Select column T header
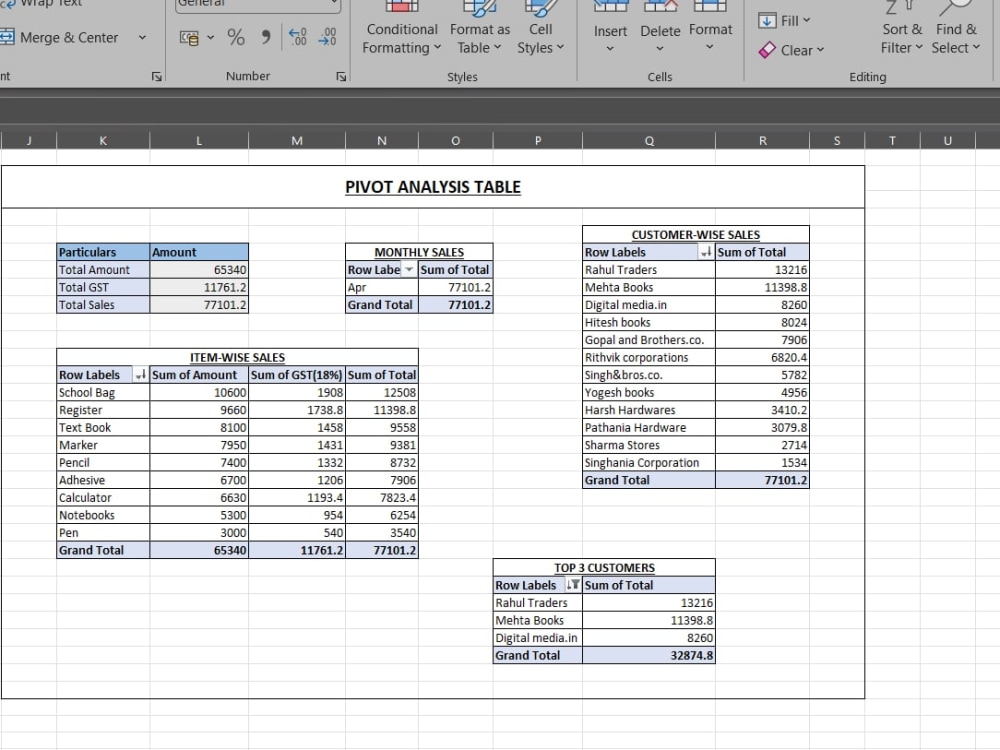Image resolution: width=1000 pixels, height=750 pixels. [892, 140]
